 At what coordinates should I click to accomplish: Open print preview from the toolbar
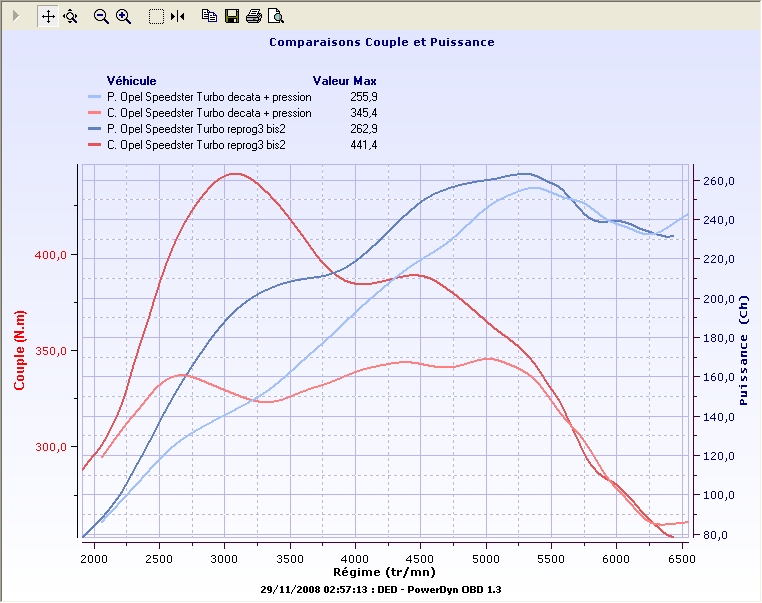pos(276,16)
